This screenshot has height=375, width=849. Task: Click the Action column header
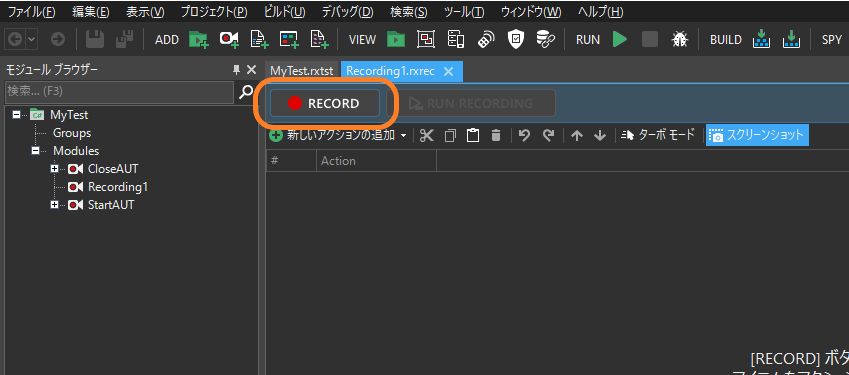pos(376,161)
